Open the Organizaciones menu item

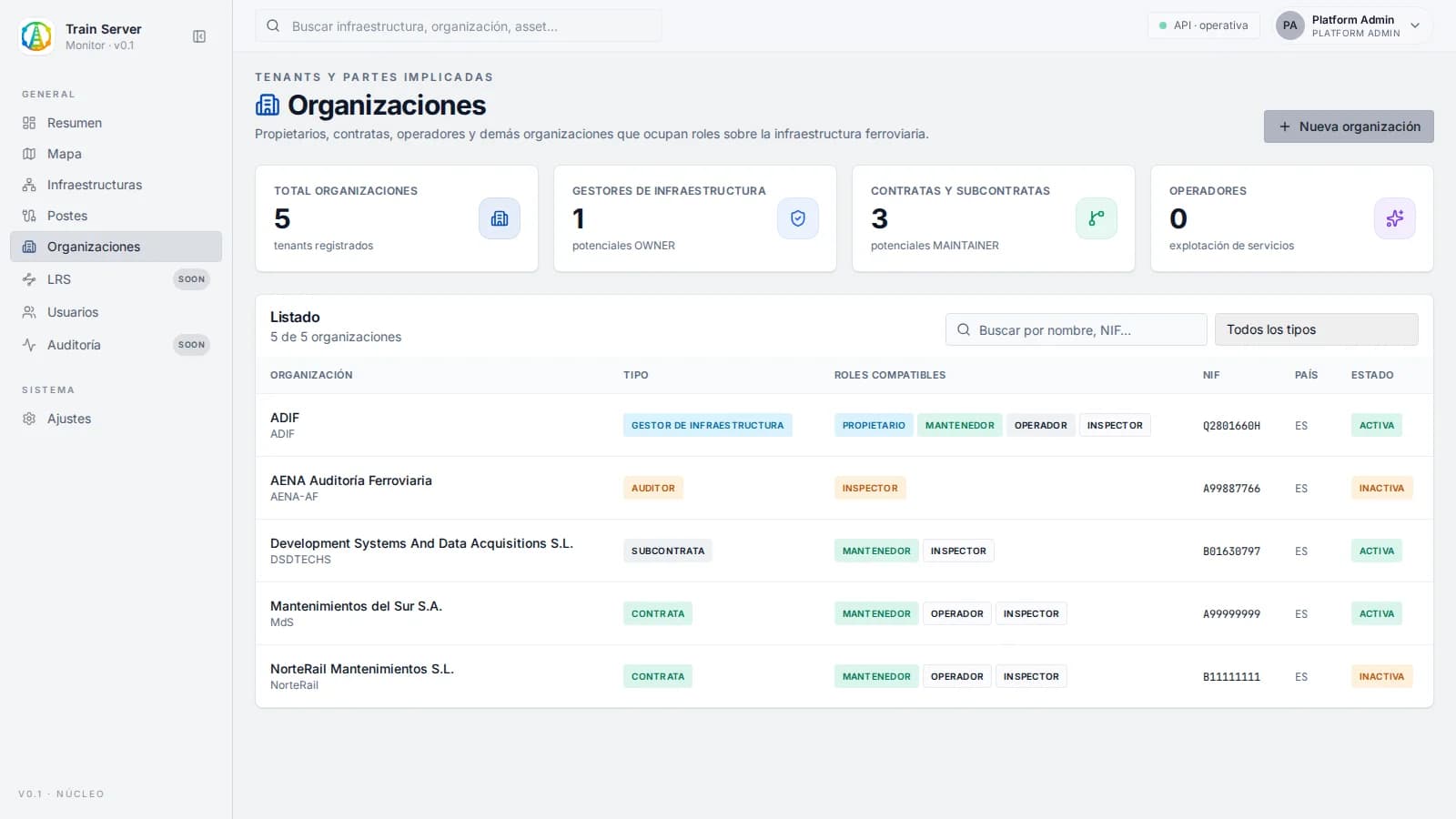[116, 247]
